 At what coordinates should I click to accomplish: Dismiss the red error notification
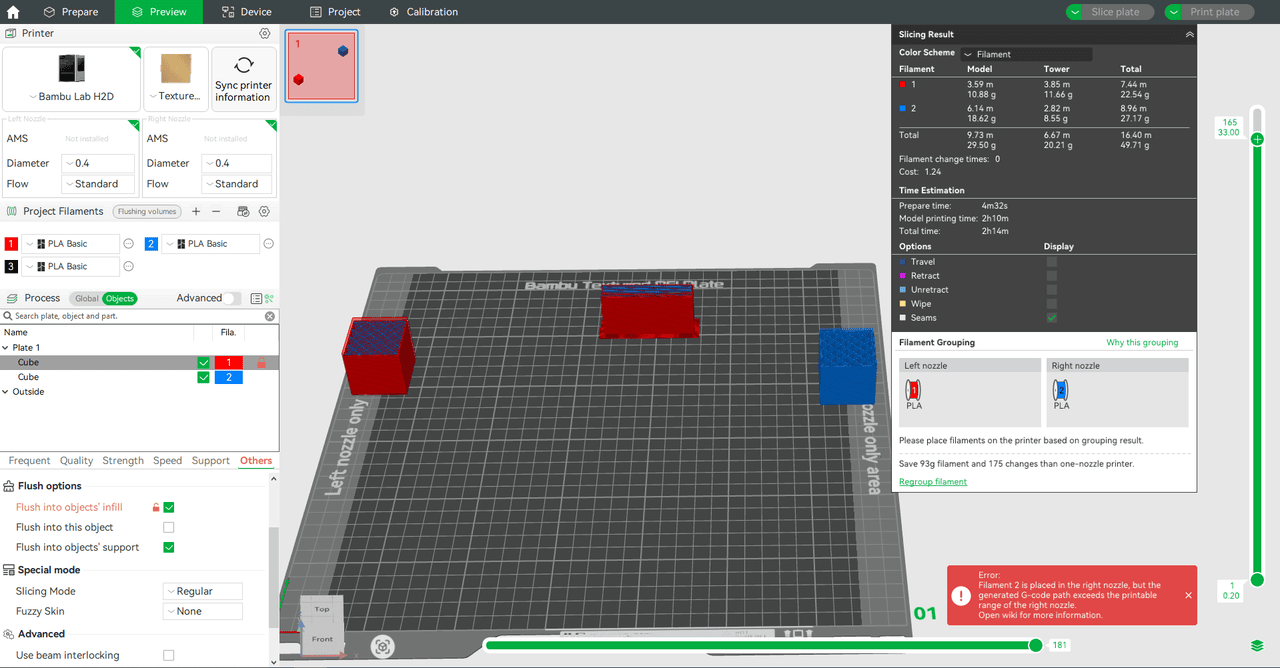[x=1188, y=595]
